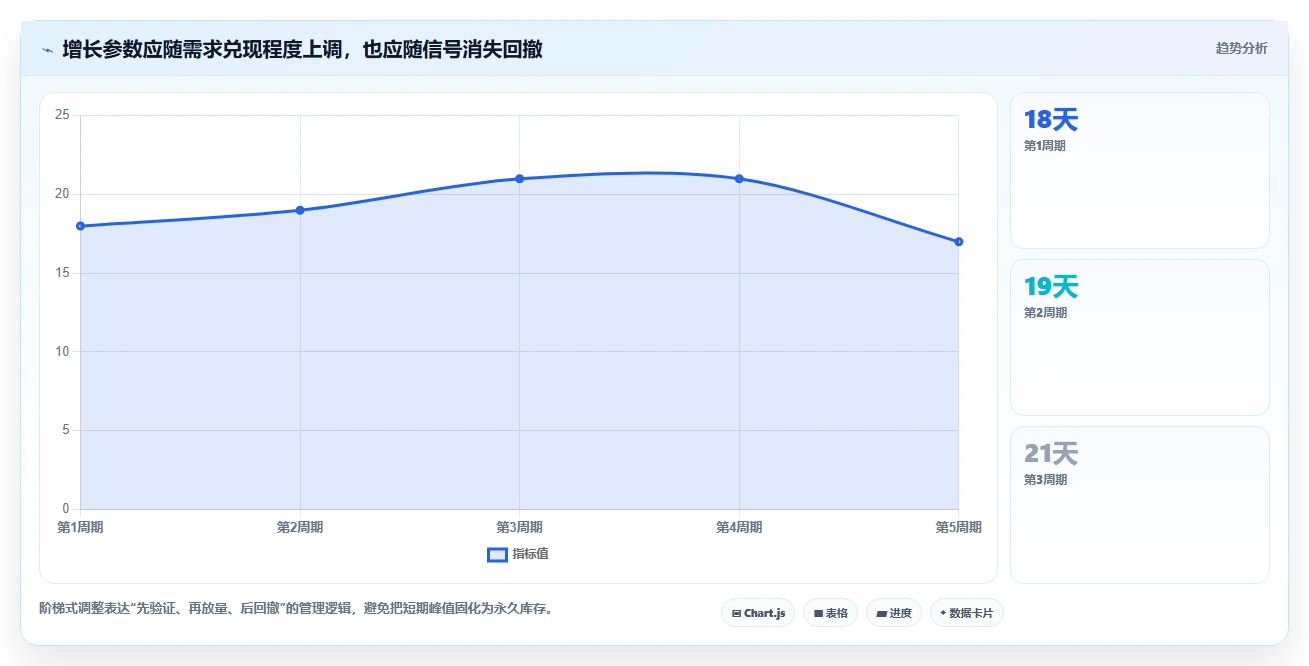Select the 进度 tag
The height and width of the screenshot is (666, 1309).
pyautogui.click(x=894, y=613)
